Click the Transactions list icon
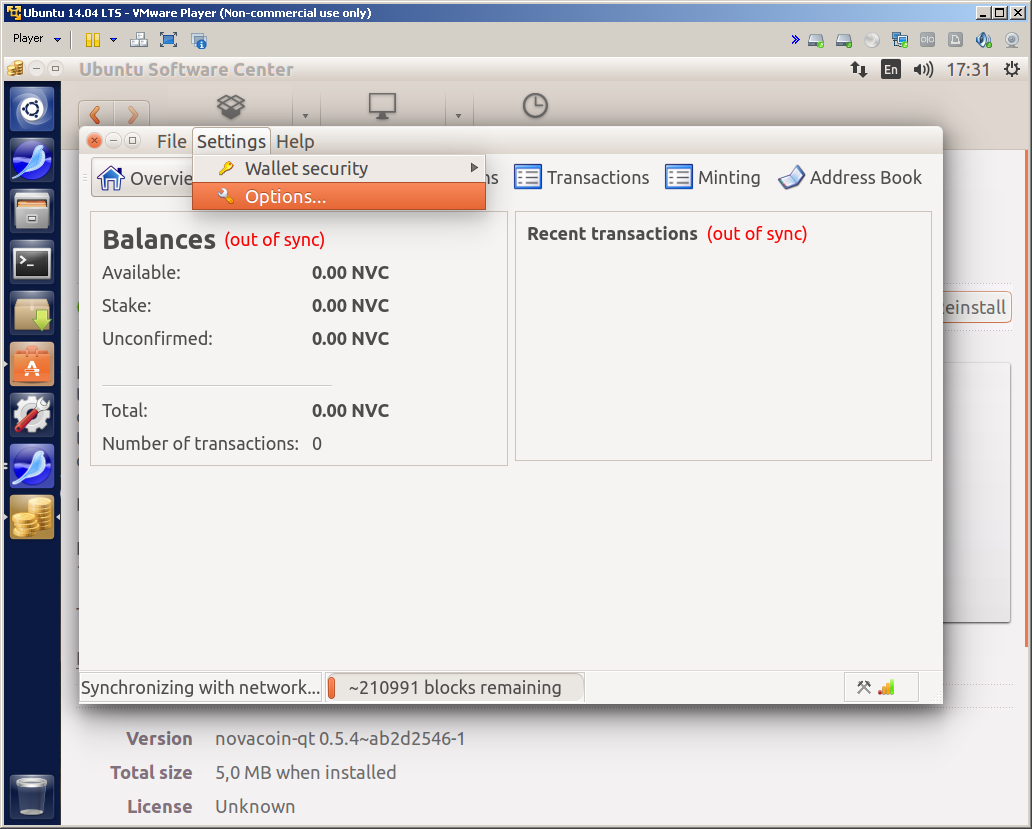1032x829 pixels. pos(528,178)
